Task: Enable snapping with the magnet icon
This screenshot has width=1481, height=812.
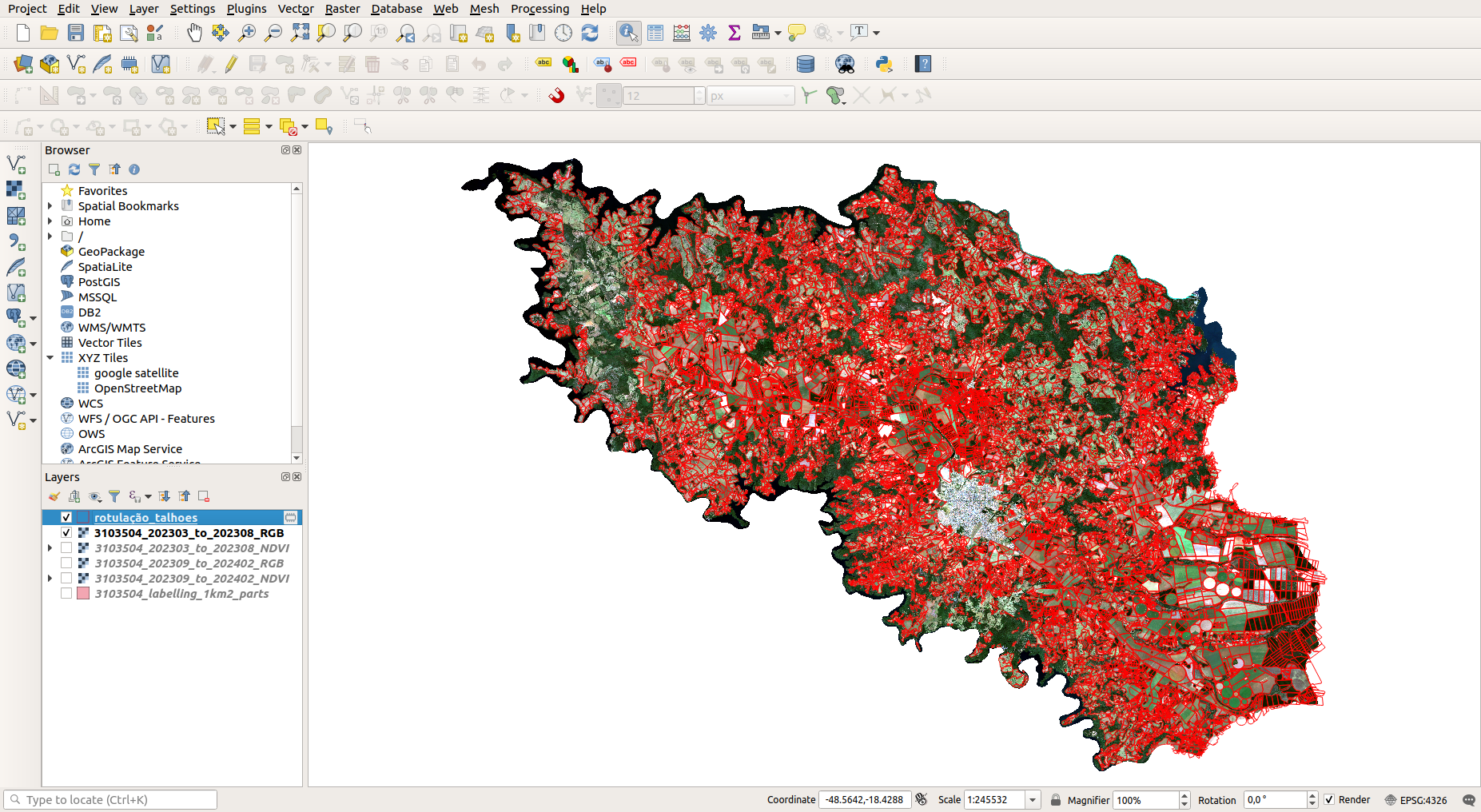Action: coord(556,96)
